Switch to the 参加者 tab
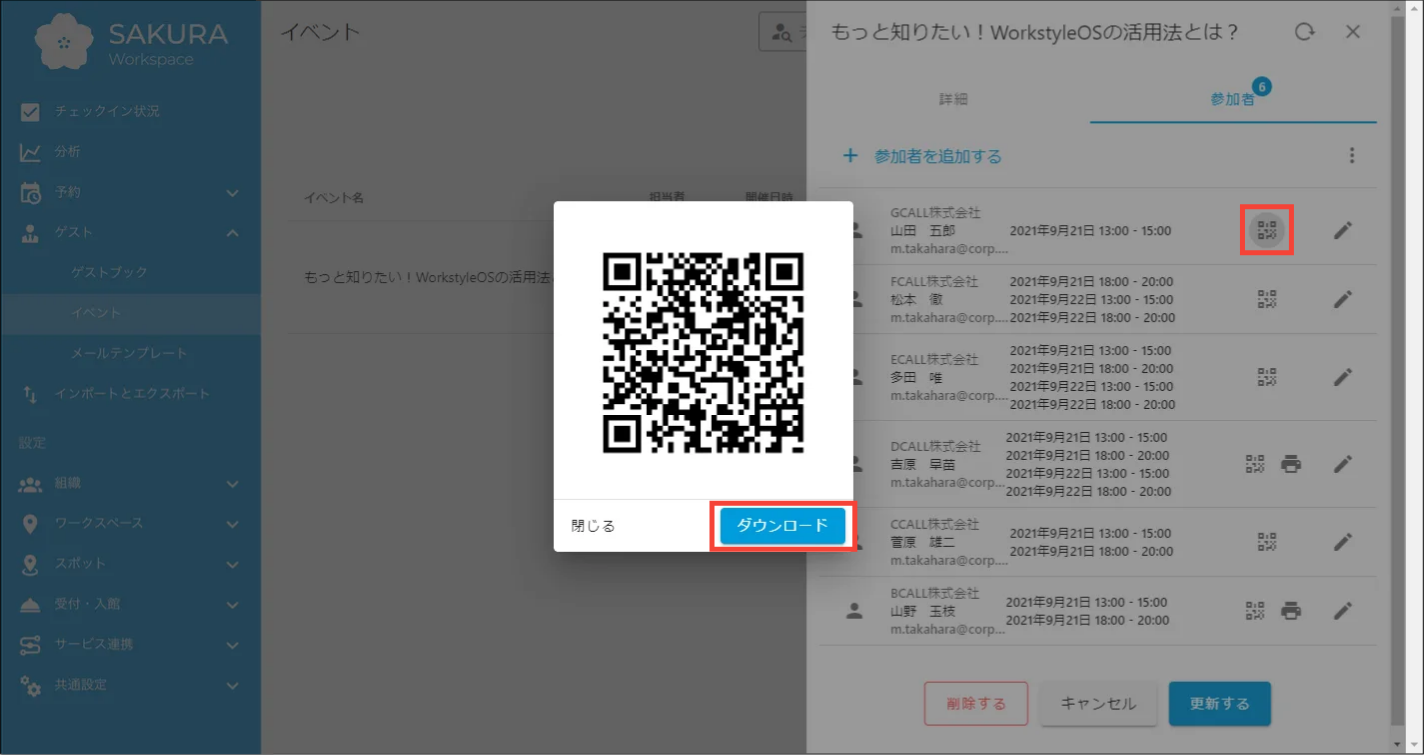Viewport: 1424px width, 755px height. (x=1233, y=100)
